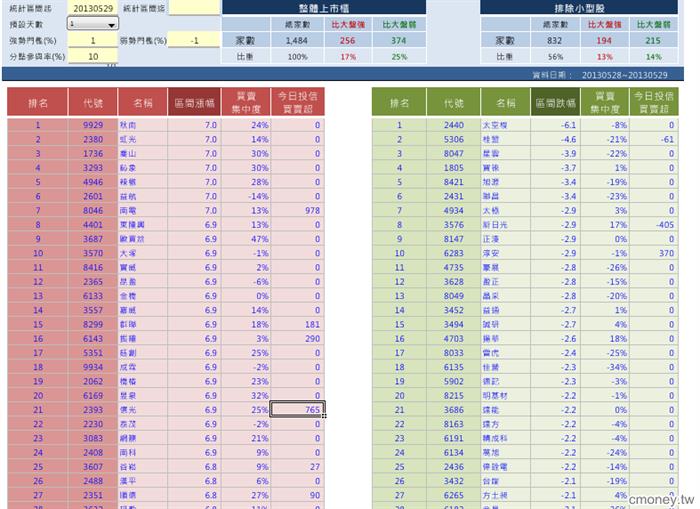Open the days dropdown showing value 1

(93, 24)
